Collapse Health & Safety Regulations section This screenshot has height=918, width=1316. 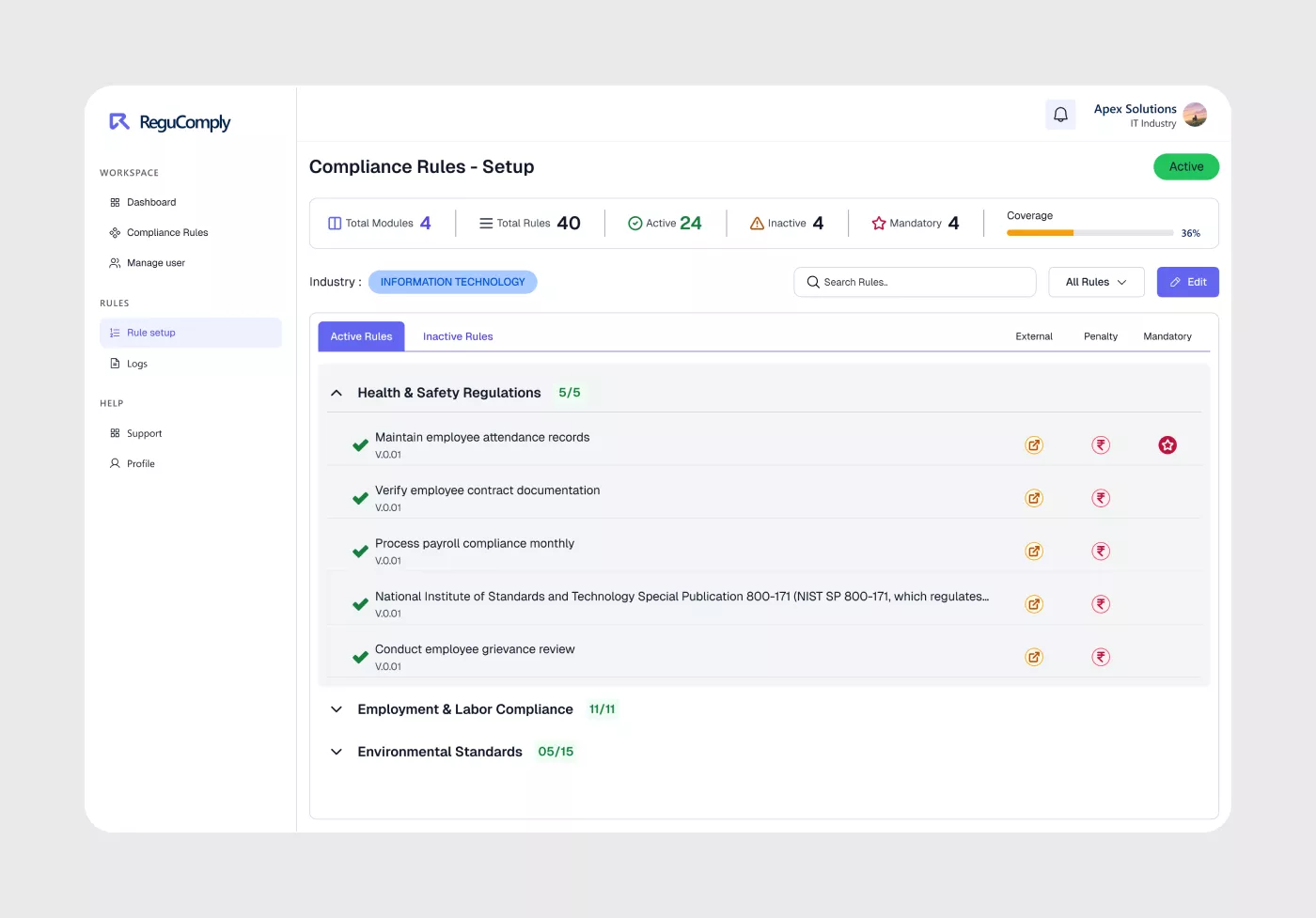[337, 393]
